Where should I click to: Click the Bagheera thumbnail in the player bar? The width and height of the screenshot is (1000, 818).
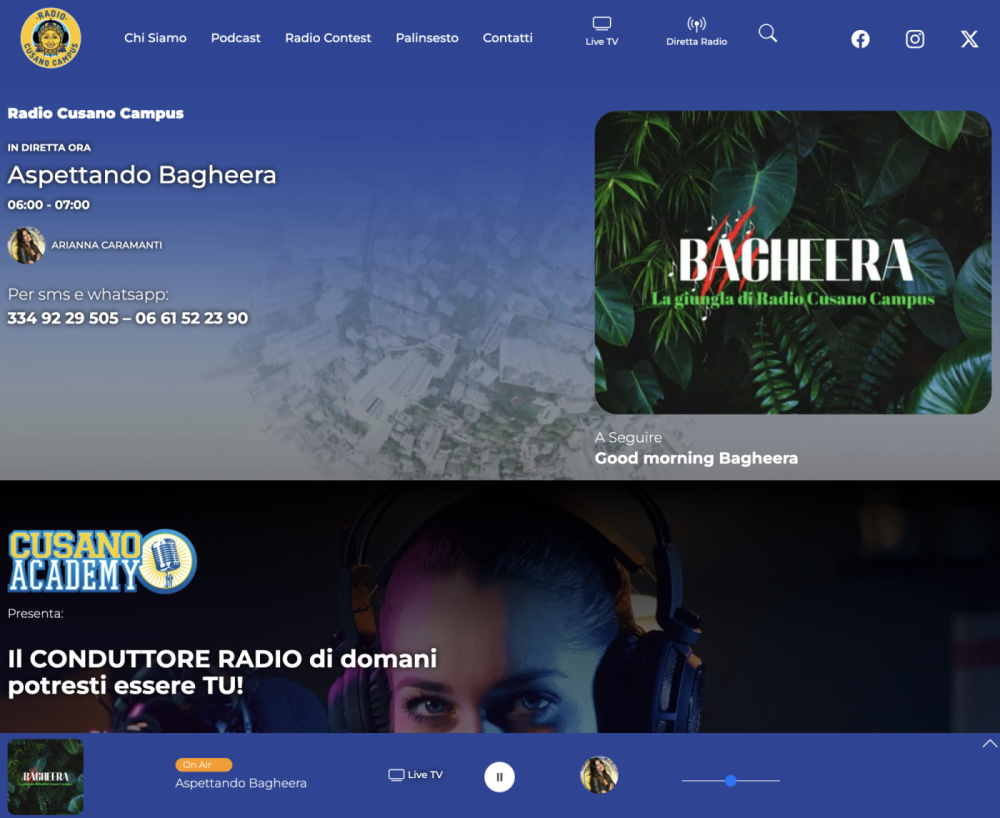tap(45, 776)
